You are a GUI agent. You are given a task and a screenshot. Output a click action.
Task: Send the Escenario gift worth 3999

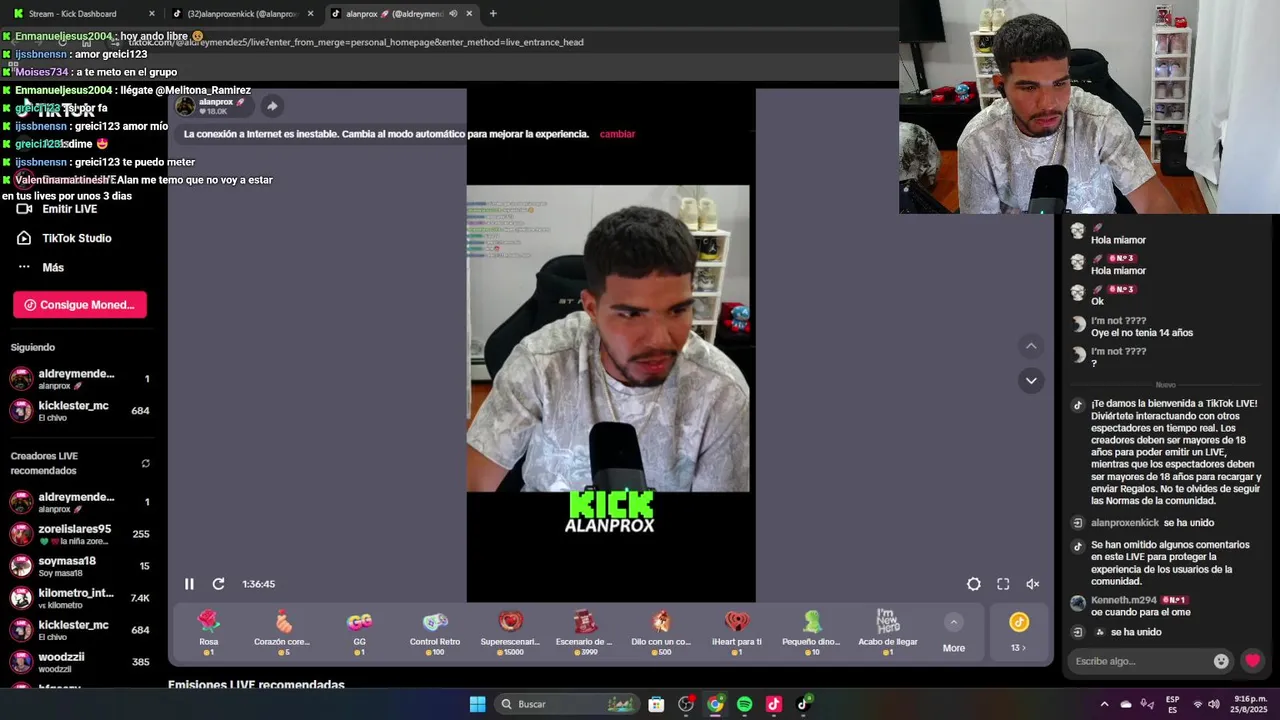point(585,633)
